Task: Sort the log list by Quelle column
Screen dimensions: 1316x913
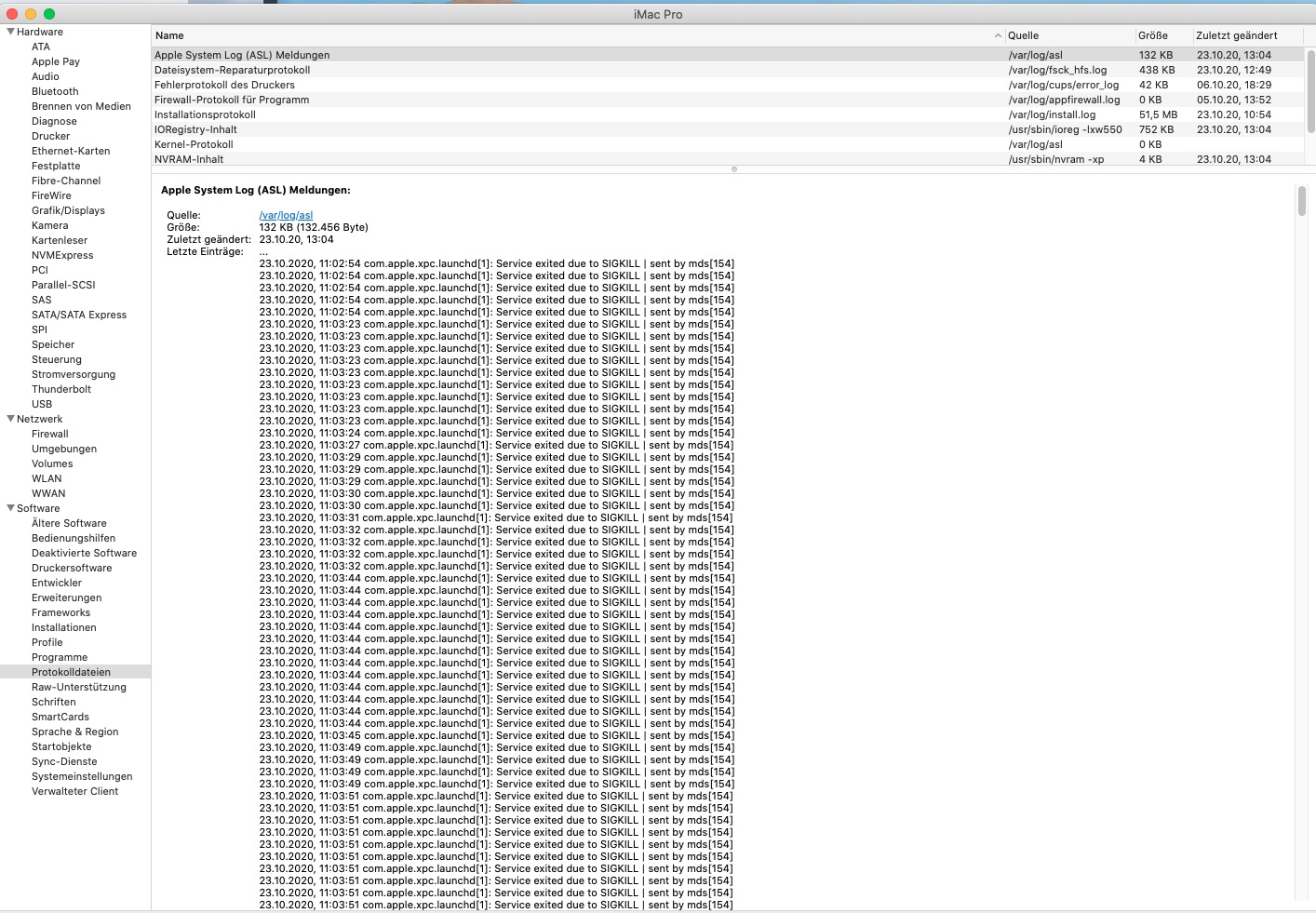Action: pyautogui.click(x=1023, y=35)
